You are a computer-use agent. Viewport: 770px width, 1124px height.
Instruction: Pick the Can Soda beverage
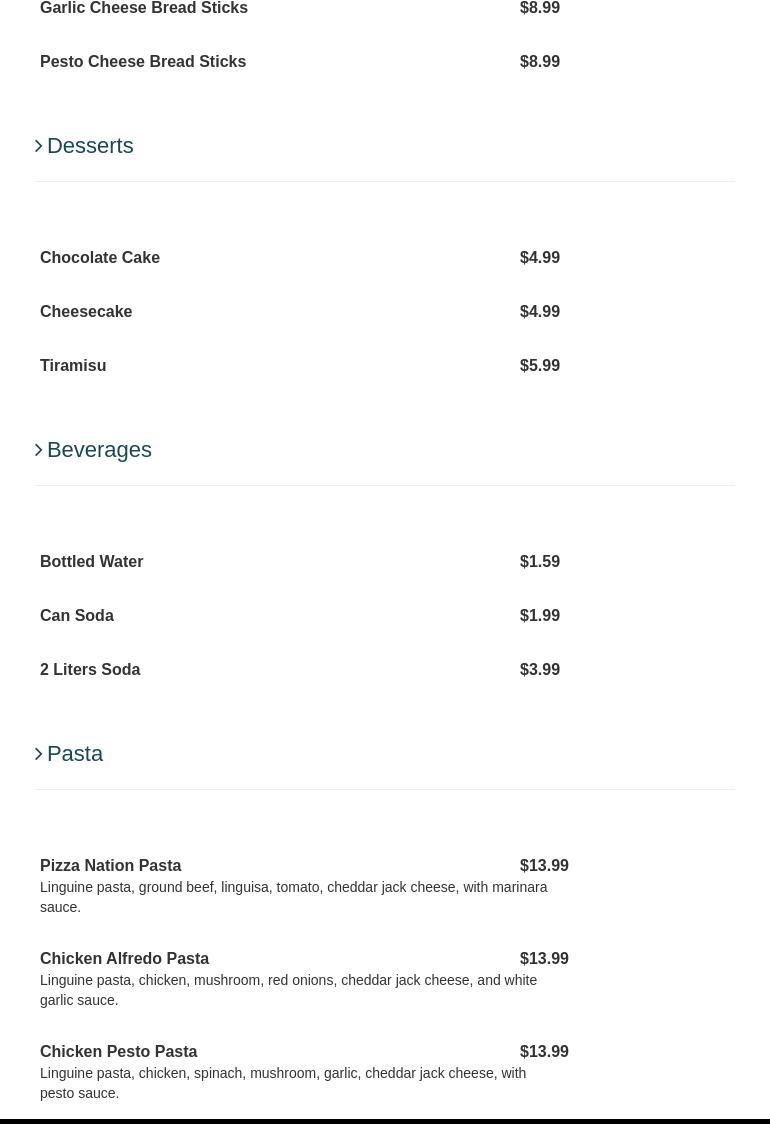pos(77,616)
